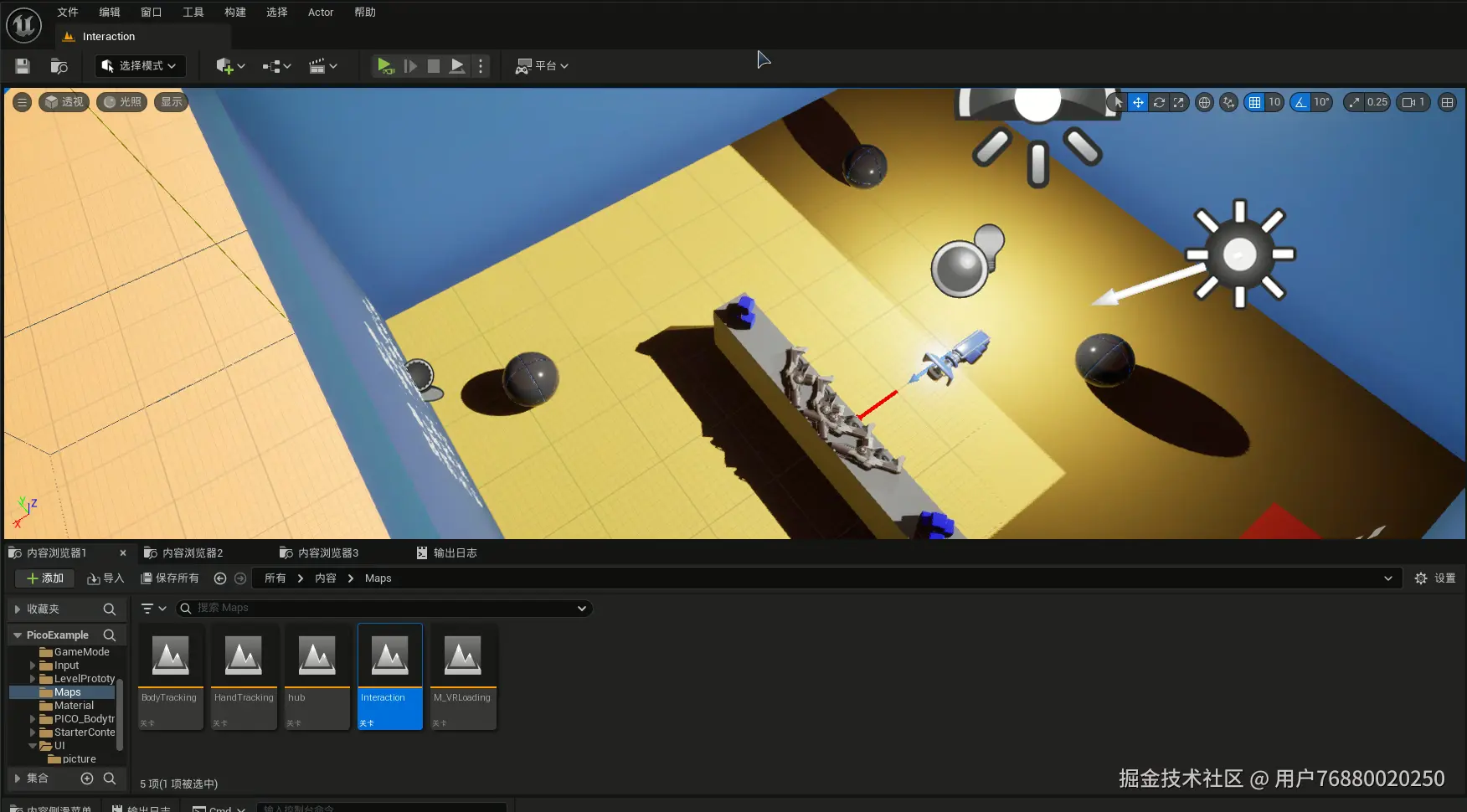The width and height of the screenshot is (1467, 812).
Task: Activate the Scale gizmo tool
Action: pyautogui.click(x=1179, y=102)
